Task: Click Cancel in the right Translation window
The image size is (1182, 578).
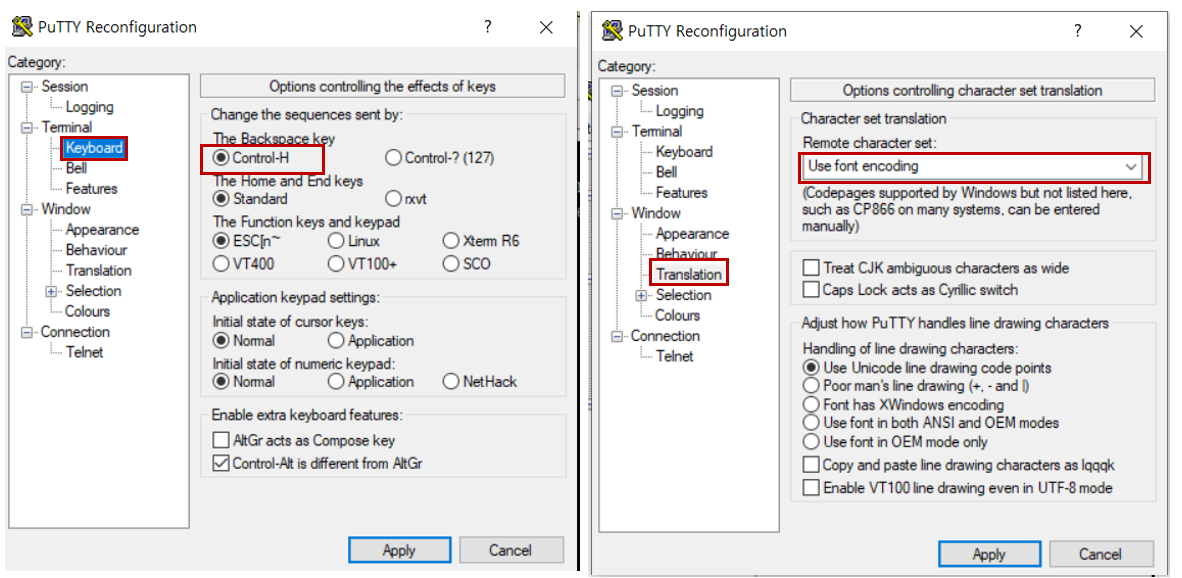Action: click(1101, 554)
